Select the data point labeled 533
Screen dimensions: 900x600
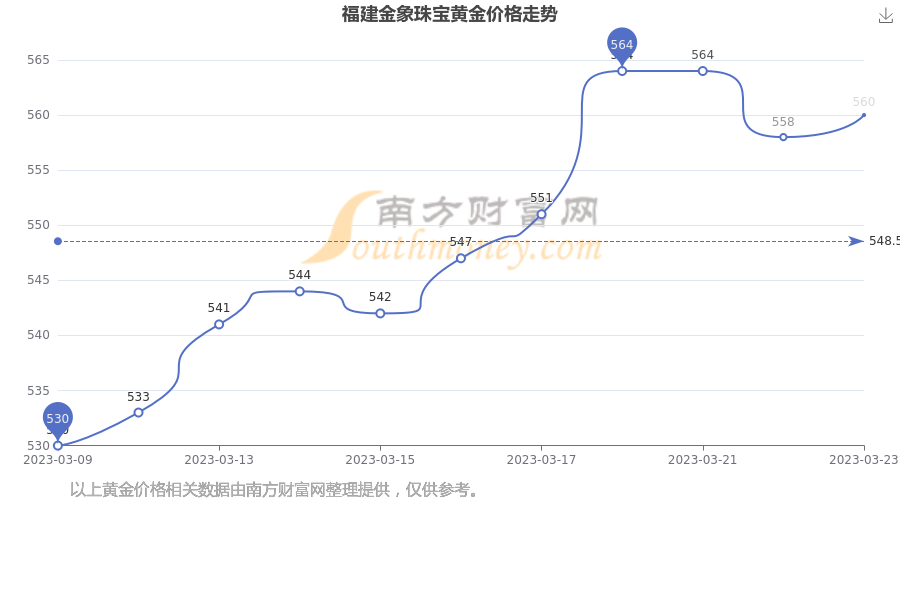[x=138, y=413]
